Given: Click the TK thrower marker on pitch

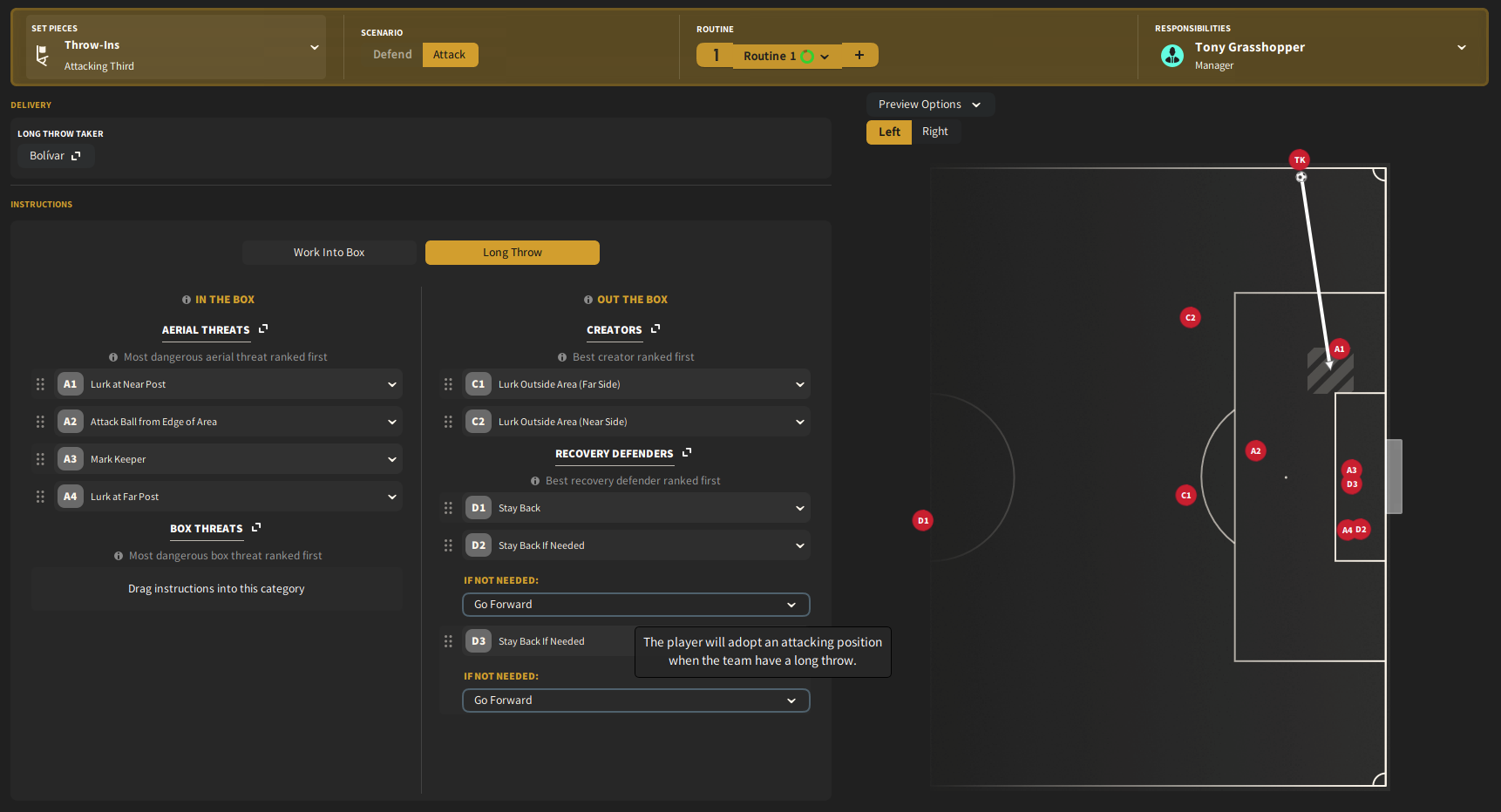Looking at the screenshot, I should click(1300, 159).
